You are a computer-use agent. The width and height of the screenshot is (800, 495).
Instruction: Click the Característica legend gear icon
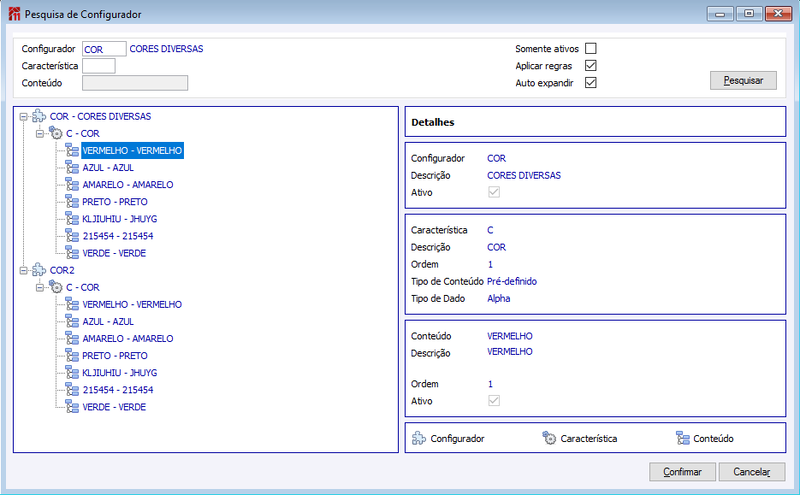coord(549,438)
